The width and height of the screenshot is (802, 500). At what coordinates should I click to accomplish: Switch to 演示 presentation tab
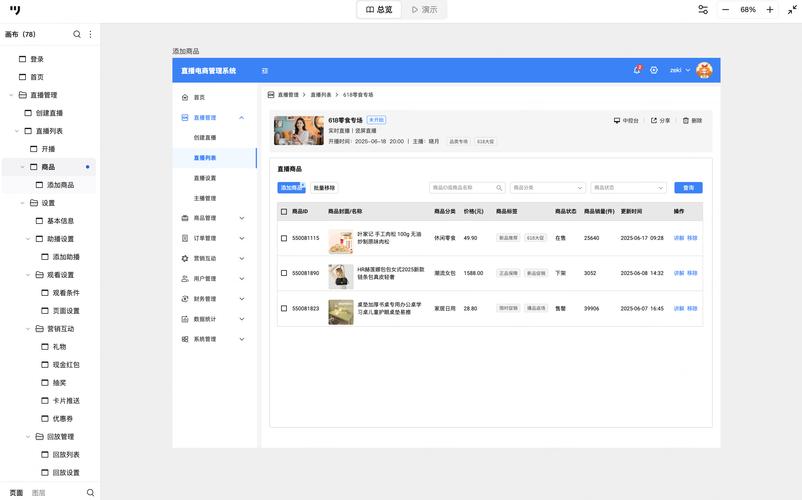425,10
